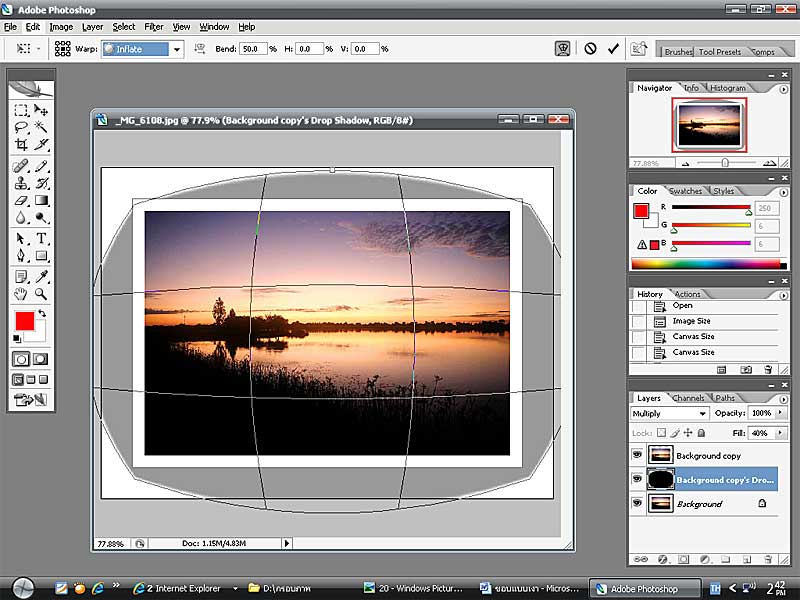800x600 pixels.
Task: Switch to Quick Mask mode
Action: tap(40, 359)
